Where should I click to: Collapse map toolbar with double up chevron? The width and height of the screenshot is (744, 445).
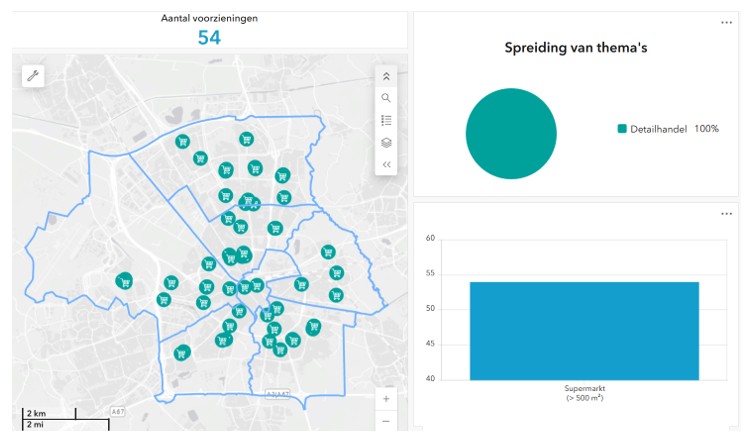point(386,76)
